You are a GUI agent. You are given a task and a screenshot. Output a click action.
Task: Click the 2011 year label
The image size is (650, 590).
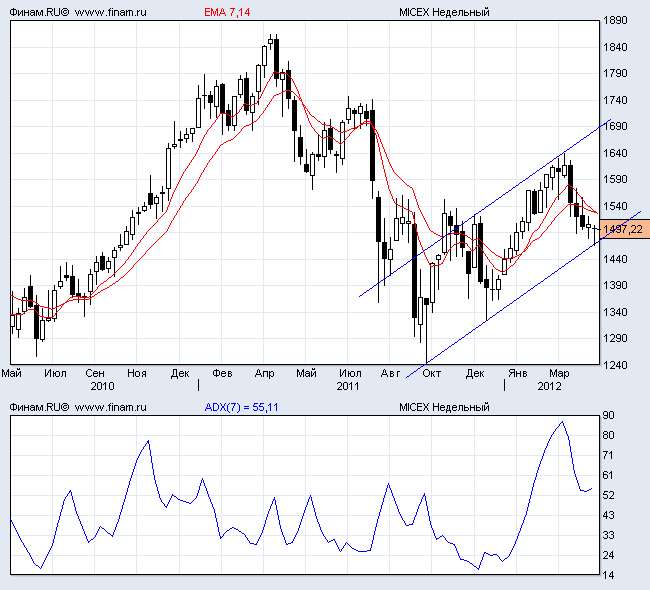[347, 386]
